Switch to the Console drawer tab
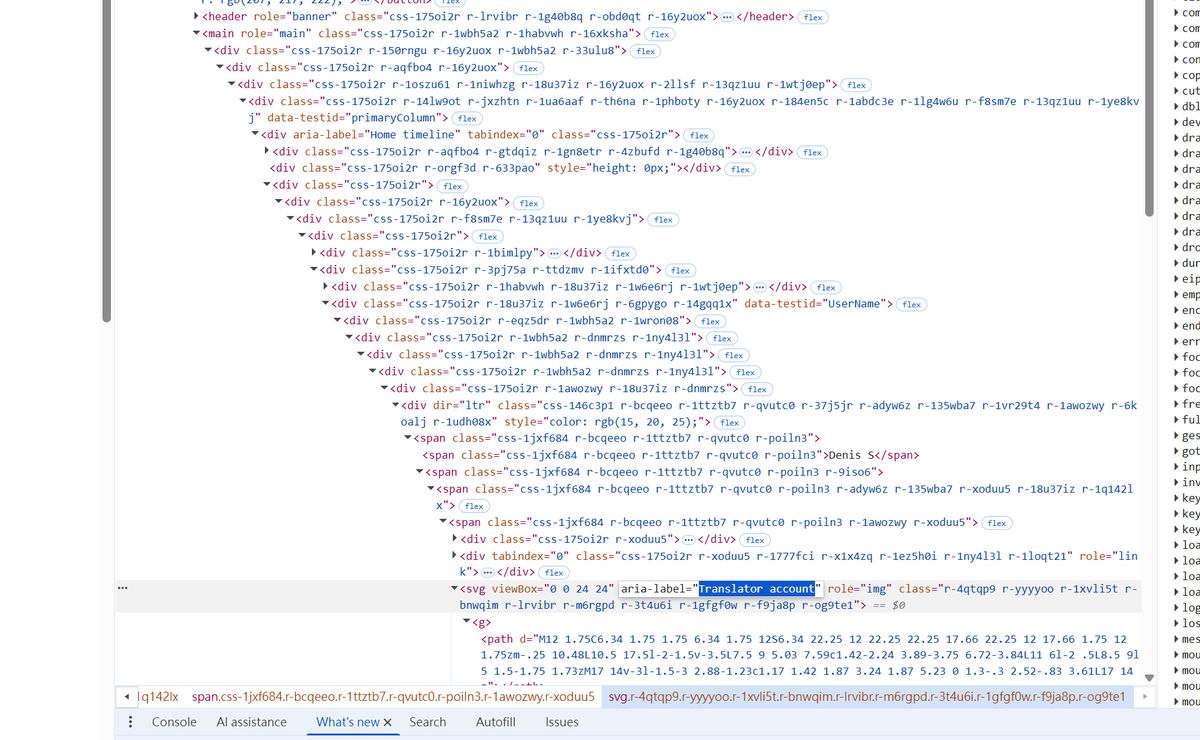The image size is (1200, 740). pyautogui.click(x=174, y=722)
